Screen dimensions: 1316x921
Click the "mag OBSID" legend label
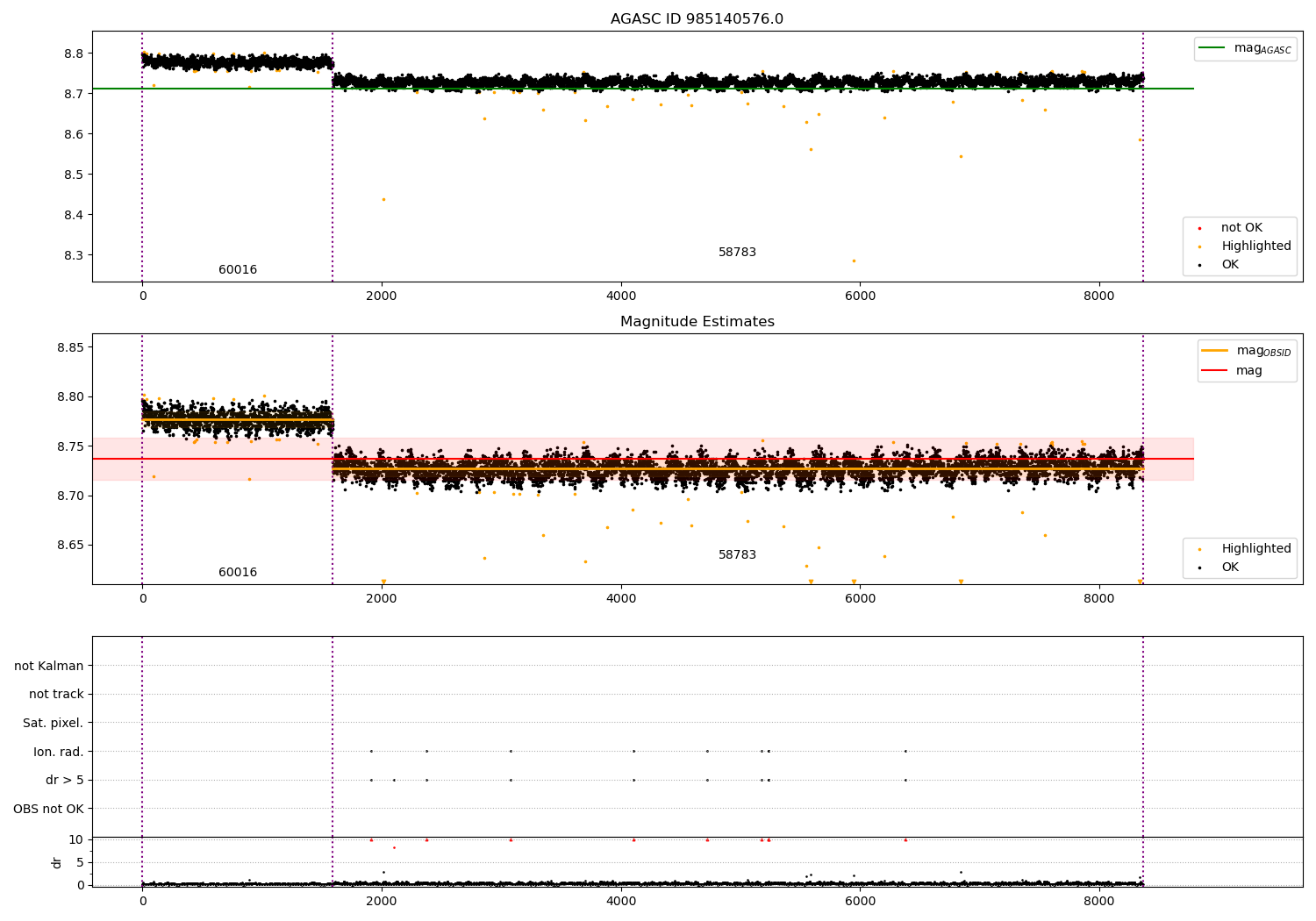click(x=1263, y=351)
